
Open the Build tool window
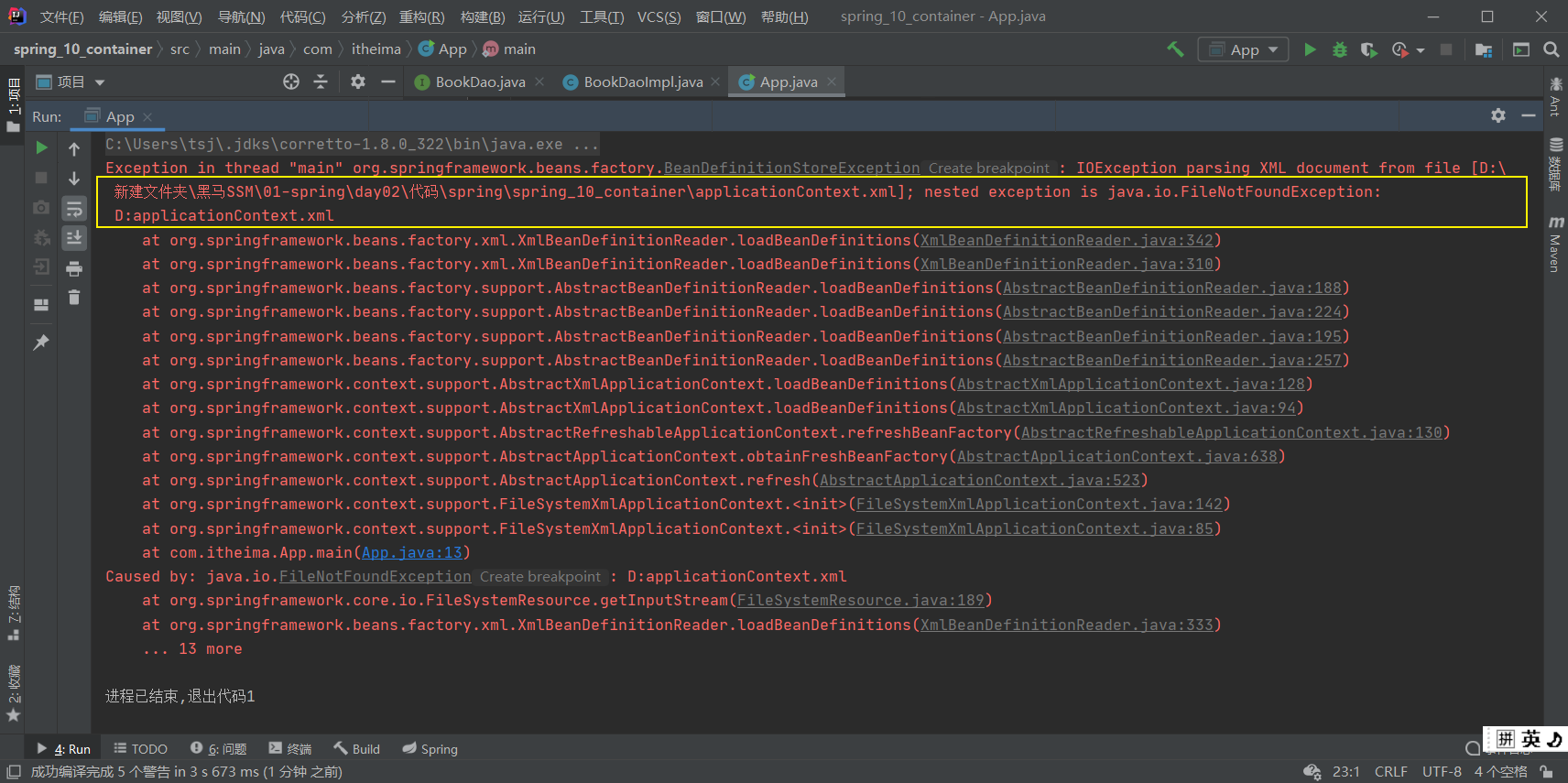pyautogui.click(x=356, y=748)
